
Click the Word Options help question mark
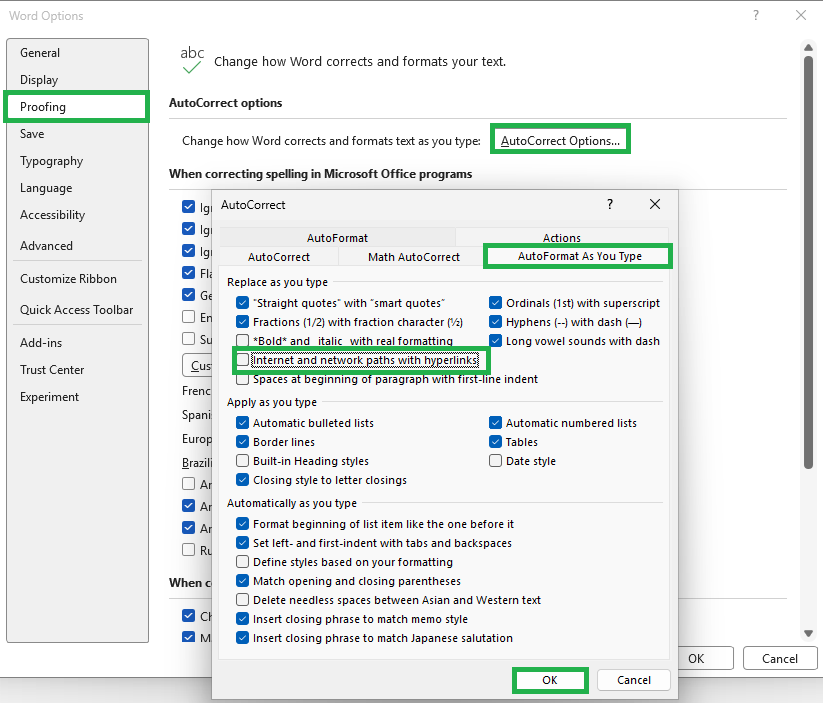(x=756, y=15)
